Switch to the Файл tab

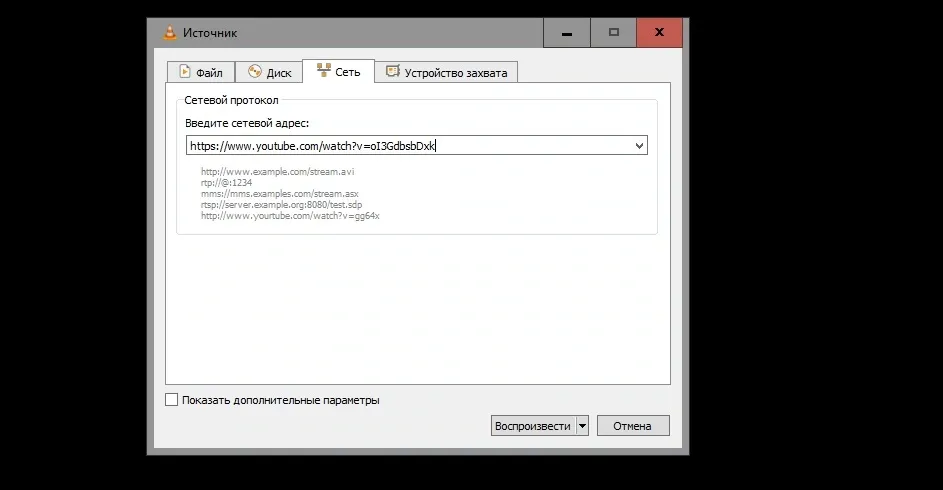point(201,72)
